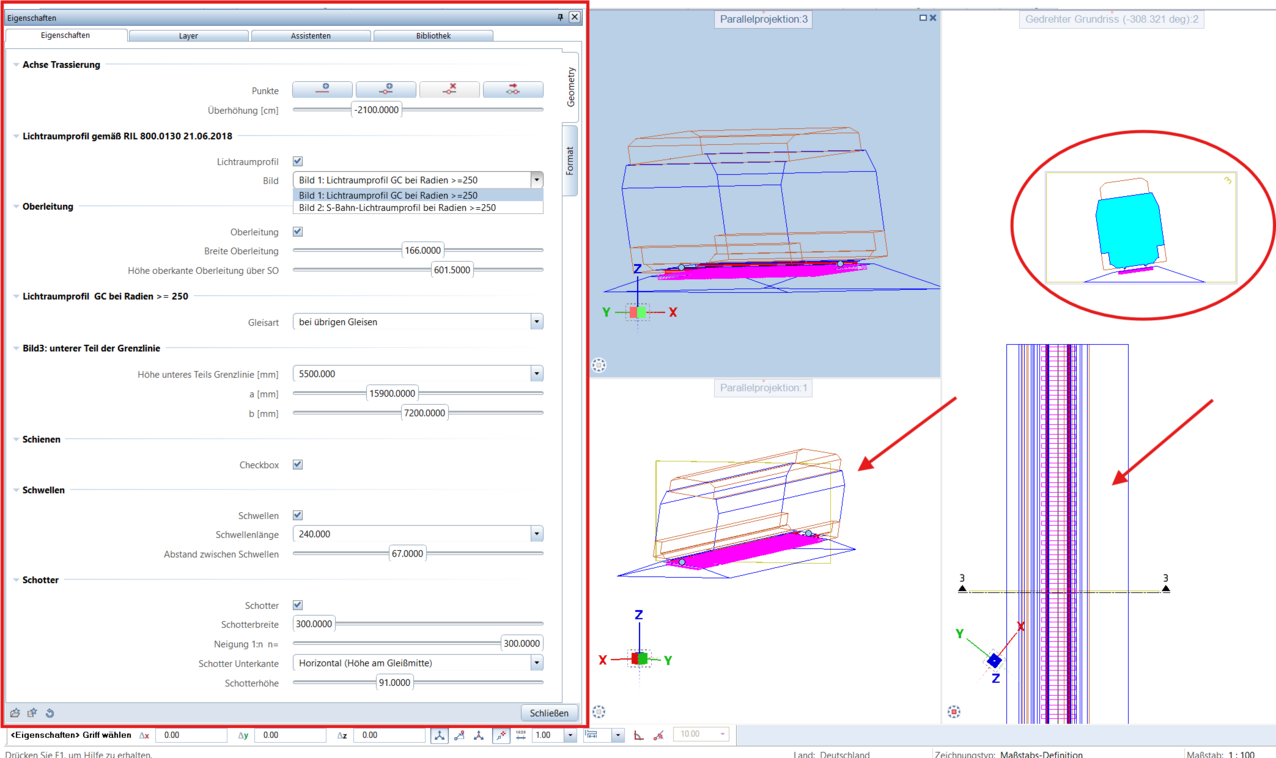
Task: Click the angle input icon in bottom toolbar
Action: [638, 735]
